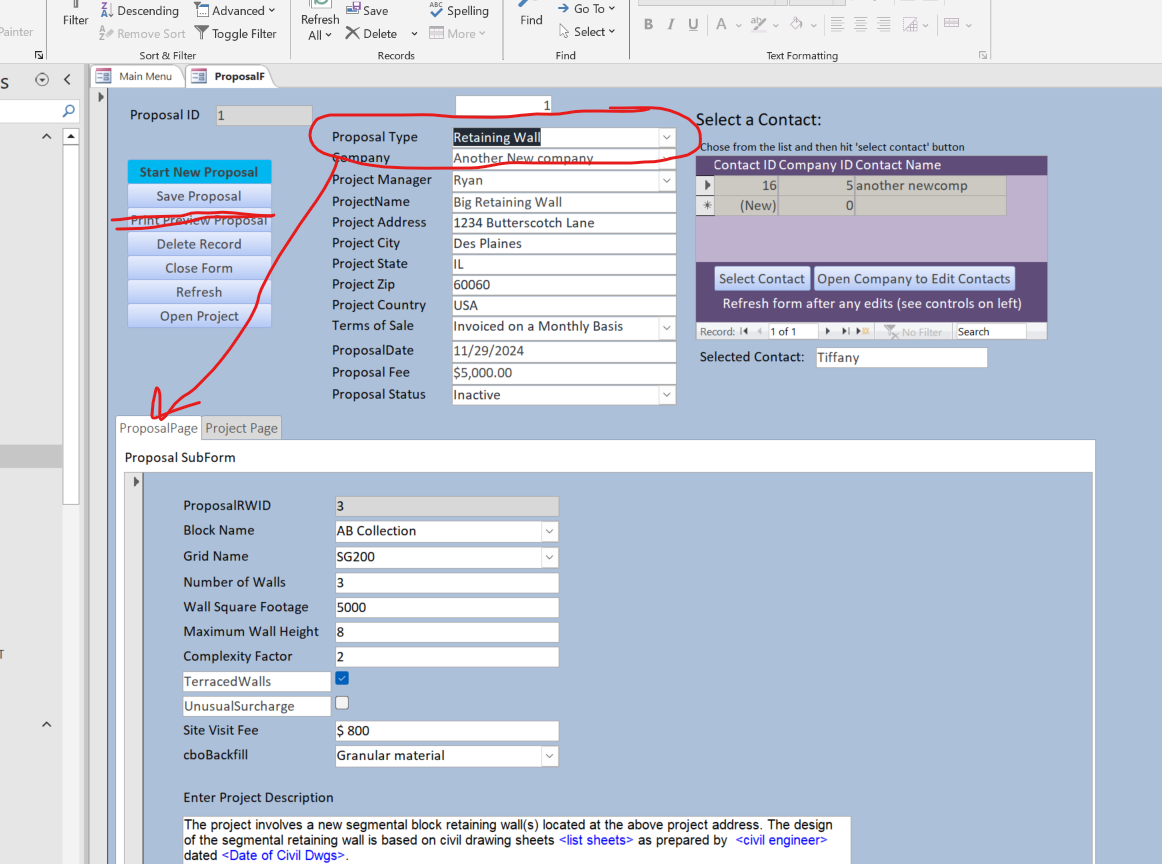Image resolution: width=1162 pixels, height=864 pixels.
Task: Go to last contact record
Action: pyautogui.click(x=845, y=331)
